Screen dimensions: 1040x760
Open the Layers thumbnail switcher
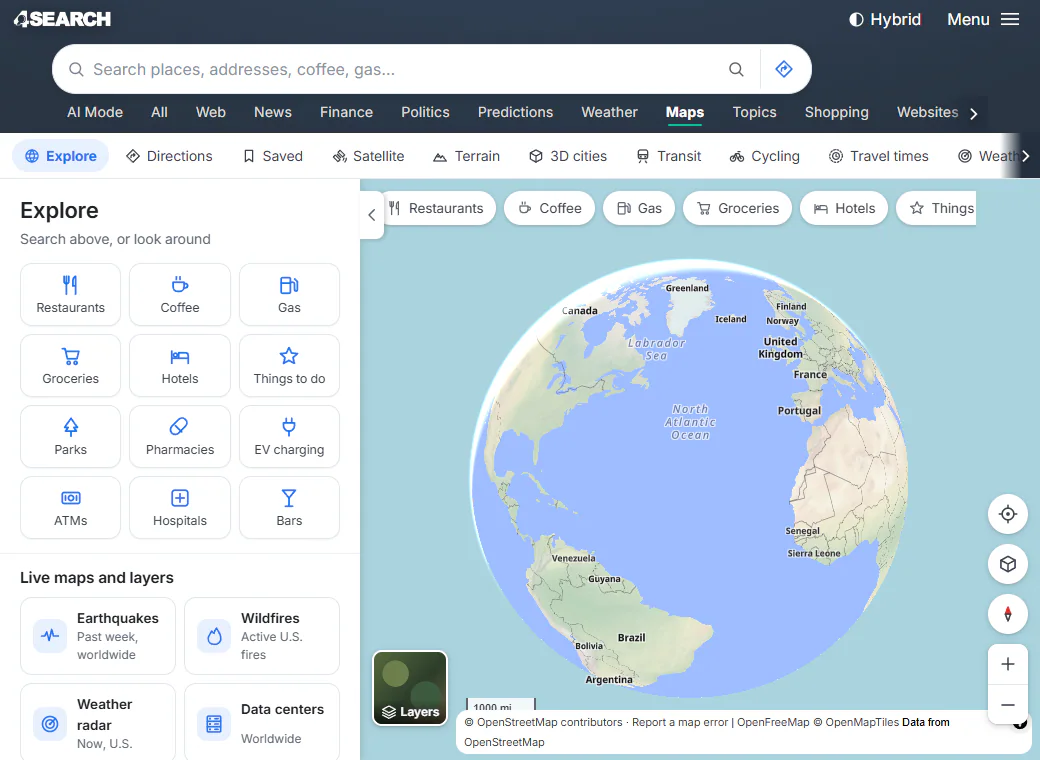[410, 688]
